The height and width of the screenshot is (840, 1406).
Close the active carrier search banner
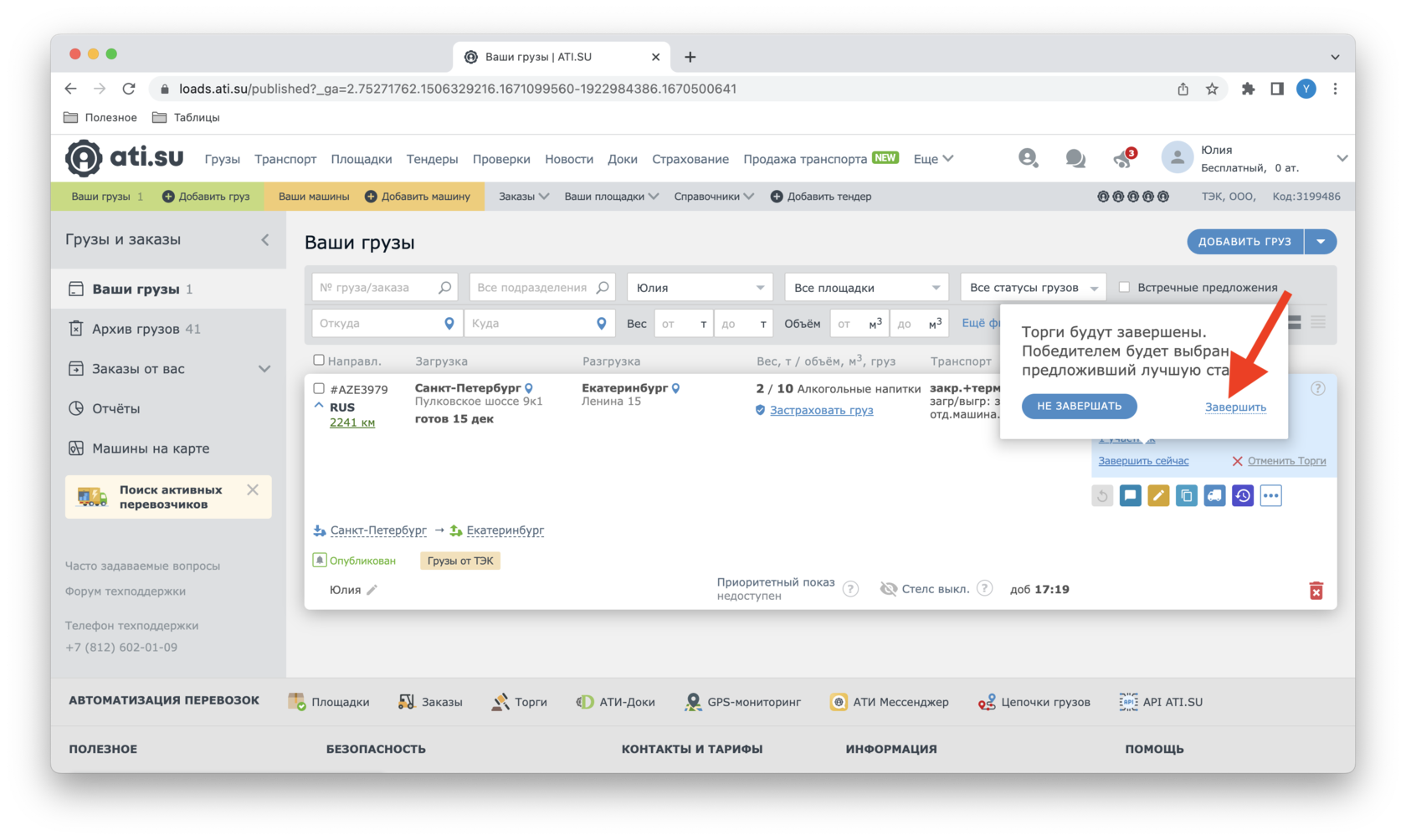[x=253, y=490]
